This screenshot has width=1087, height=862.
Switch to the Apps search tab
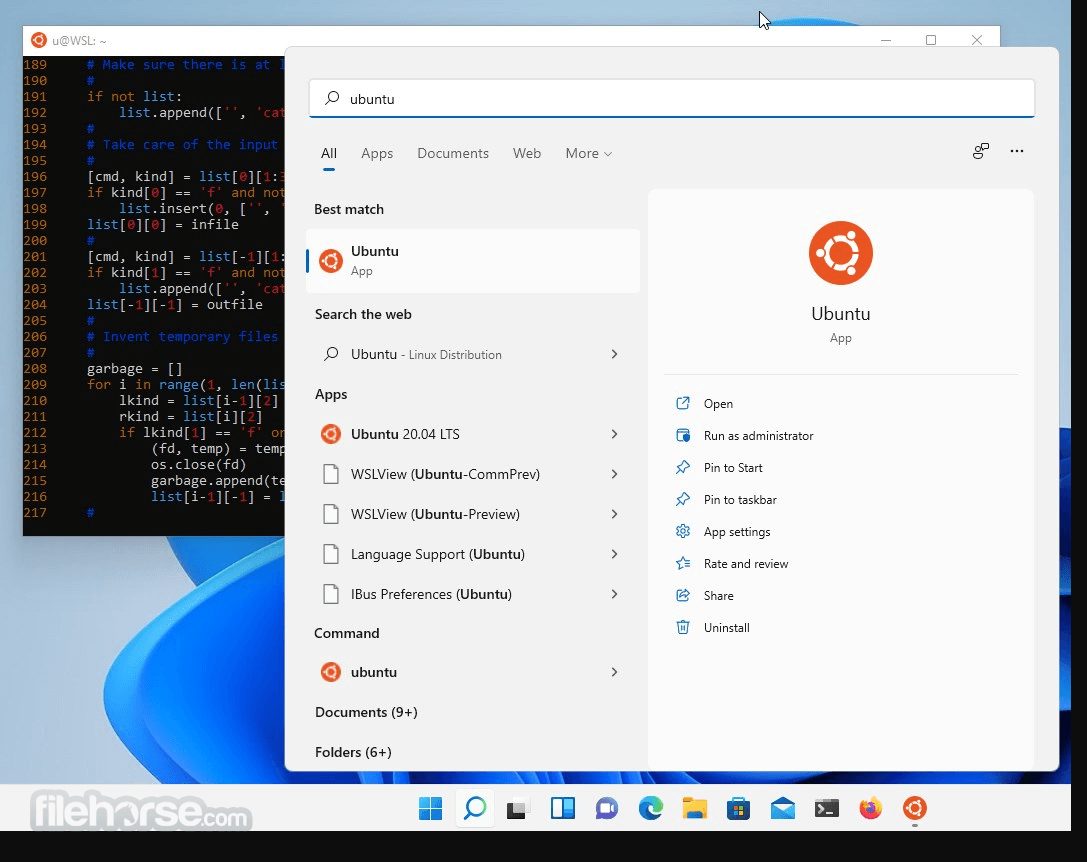pyautogui.click(x=377, y=153)
